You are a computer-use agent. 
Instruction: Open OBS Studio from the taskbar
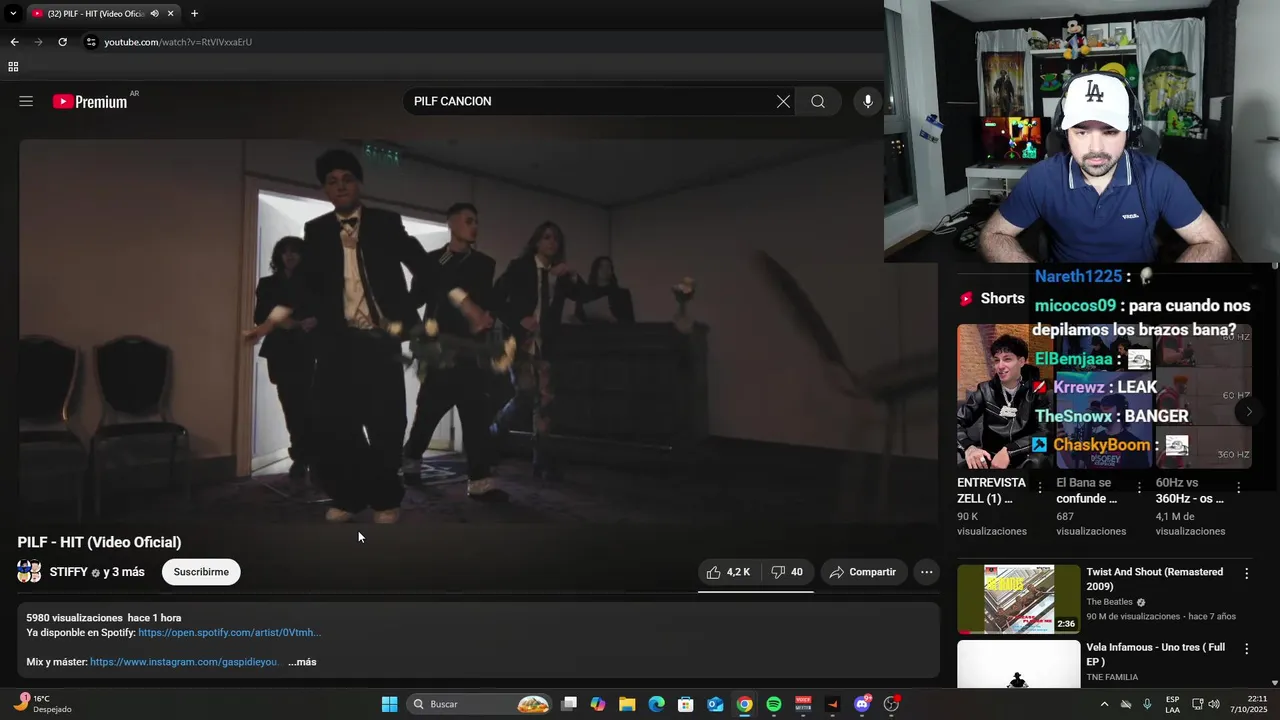tap(891, 704)
